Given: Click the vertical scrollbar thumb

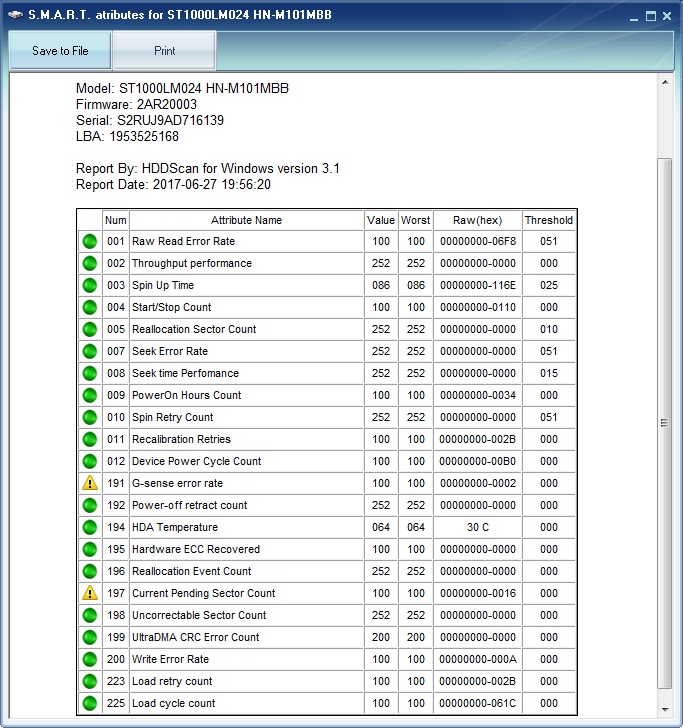Looking at the screenshot, I should coord(665,423).
